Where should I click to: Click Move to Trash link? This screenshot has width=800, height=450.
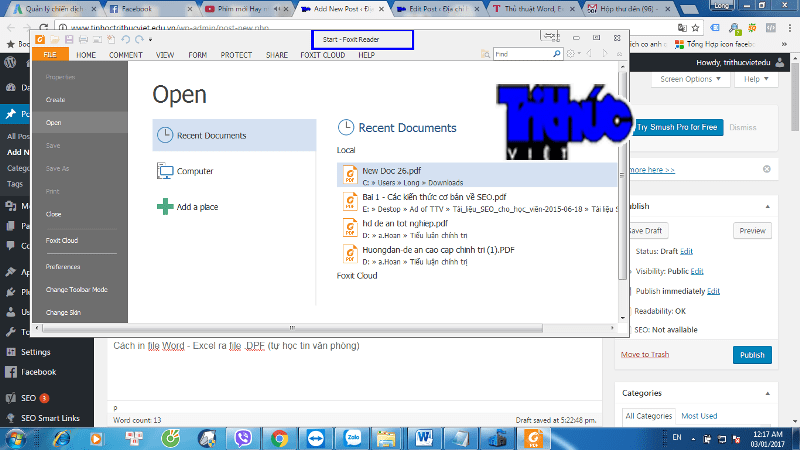(x=645, y=354)
